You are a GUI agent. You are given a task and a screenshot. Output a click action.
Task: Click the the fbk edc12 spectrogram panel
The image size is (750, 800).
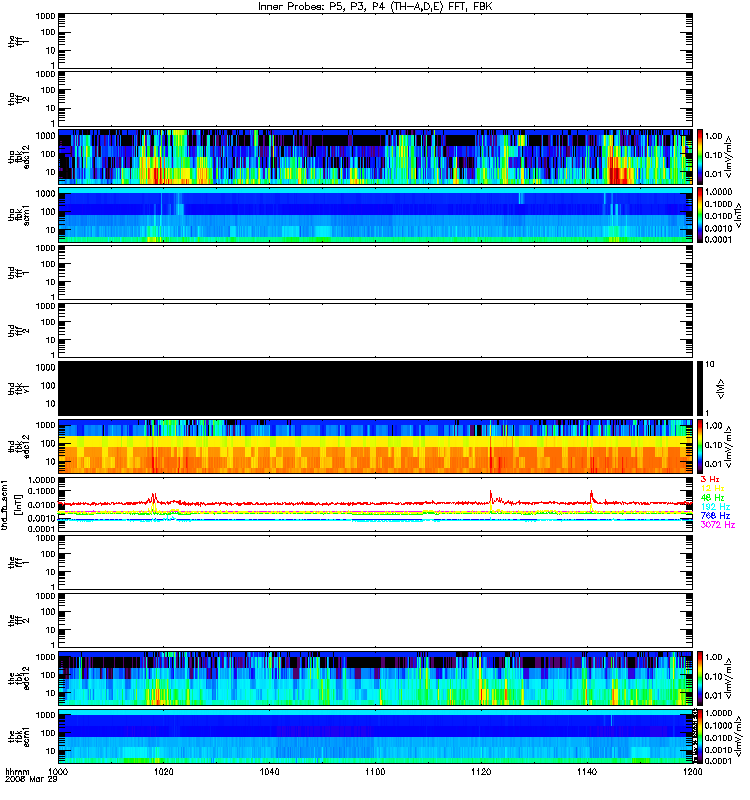tap(376, 679)
